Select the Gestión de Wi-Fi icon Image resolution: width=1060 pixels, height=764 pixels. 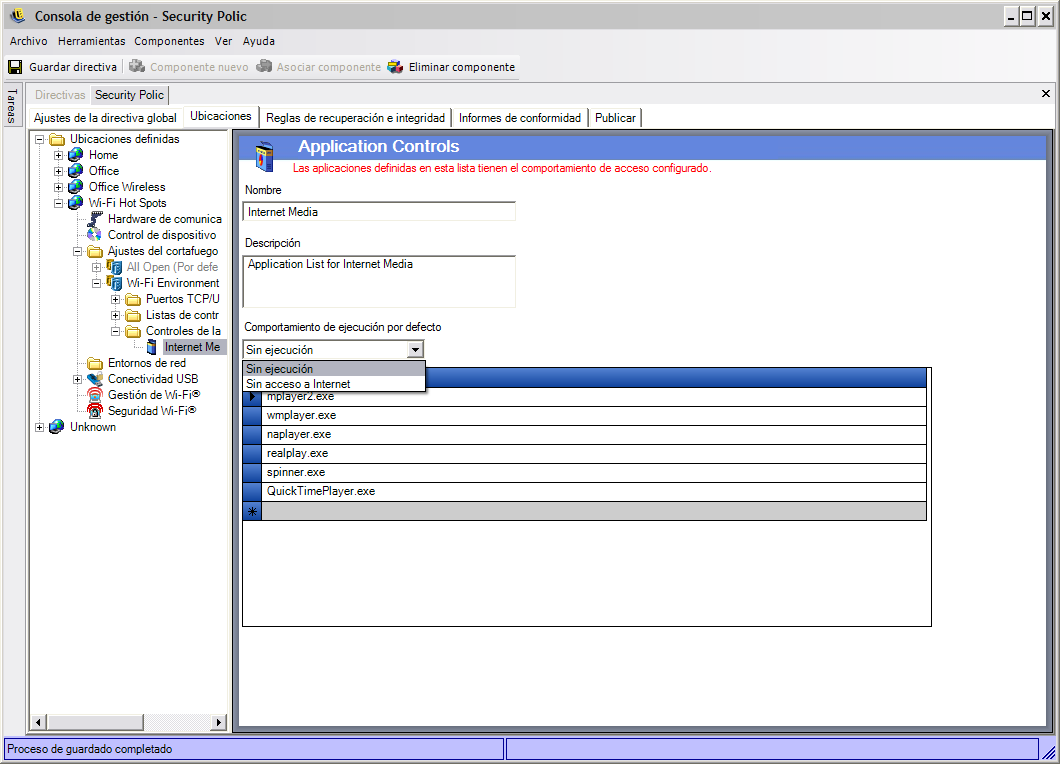[x=95, y=395]
